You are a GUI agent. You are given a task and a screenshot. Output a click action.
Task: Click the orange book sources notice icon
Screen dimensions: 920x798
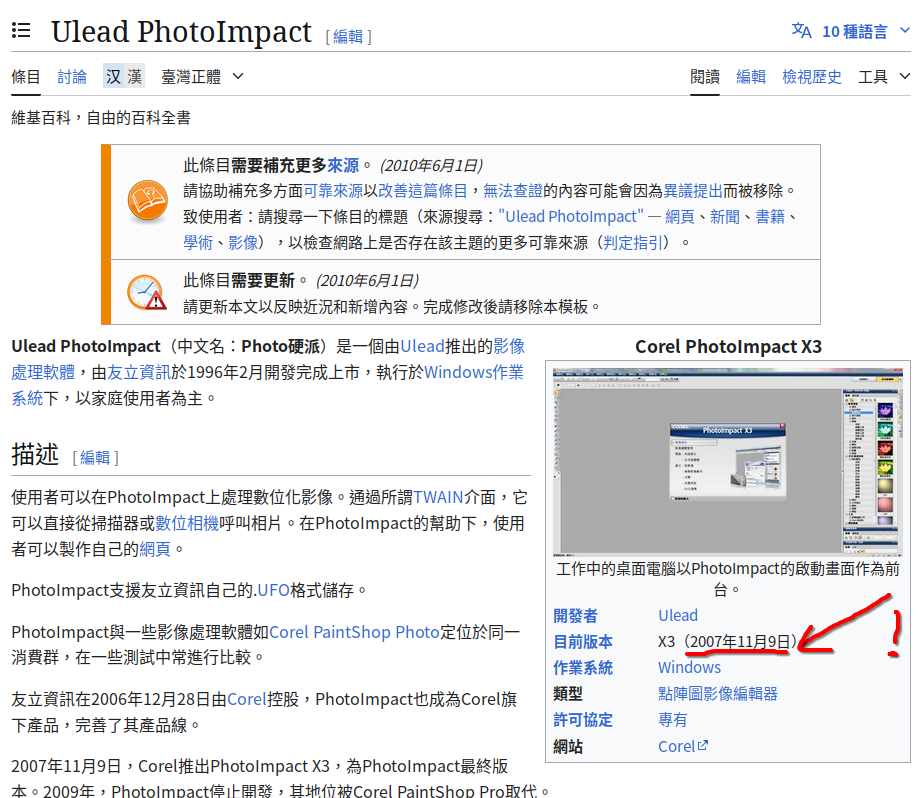[x=147, y=201]
